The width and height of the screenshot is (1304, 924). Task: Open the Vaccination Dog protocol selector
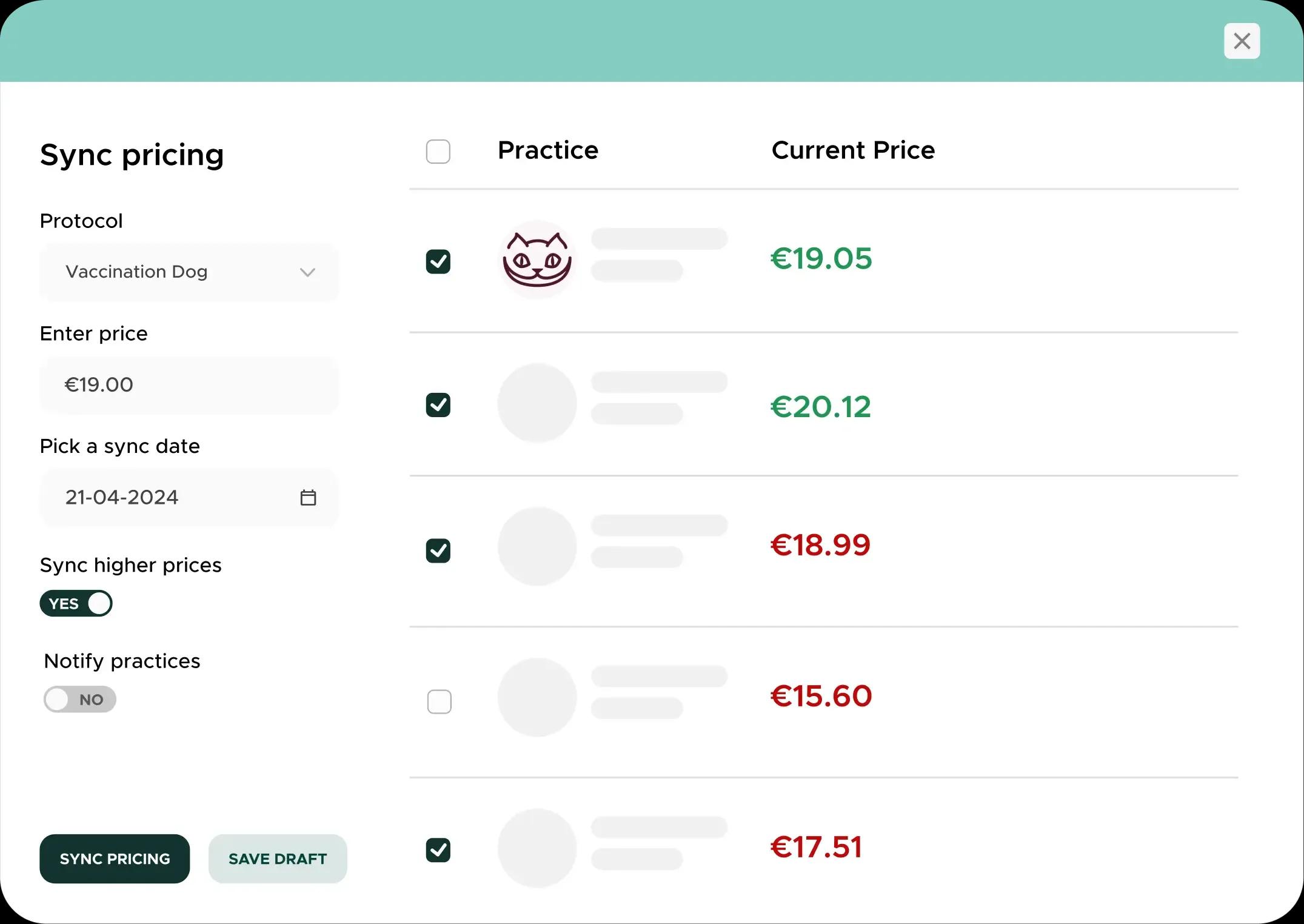click(x=189, y=272)
